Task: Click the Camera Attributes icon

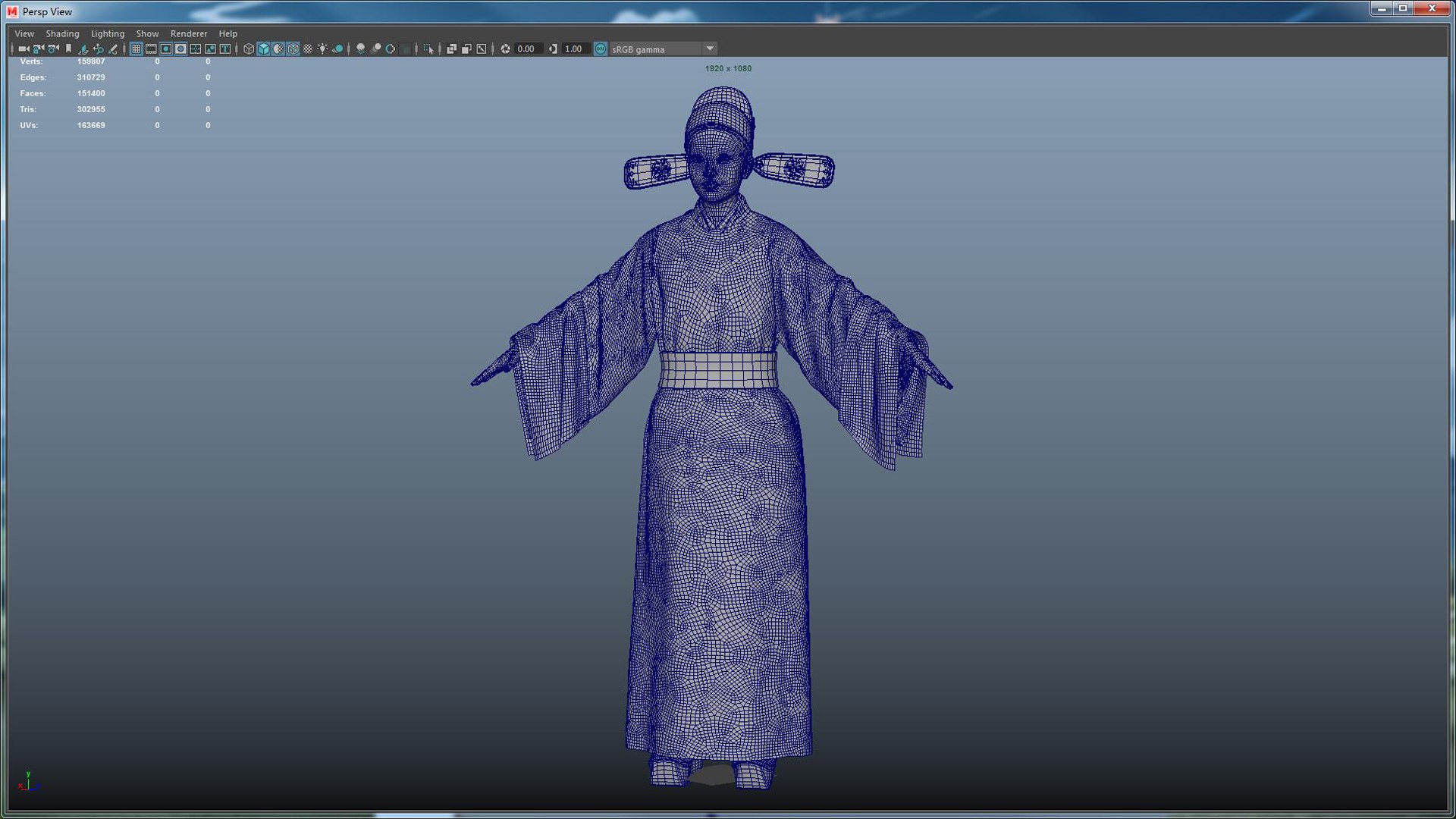Action: tap(53, 49)
